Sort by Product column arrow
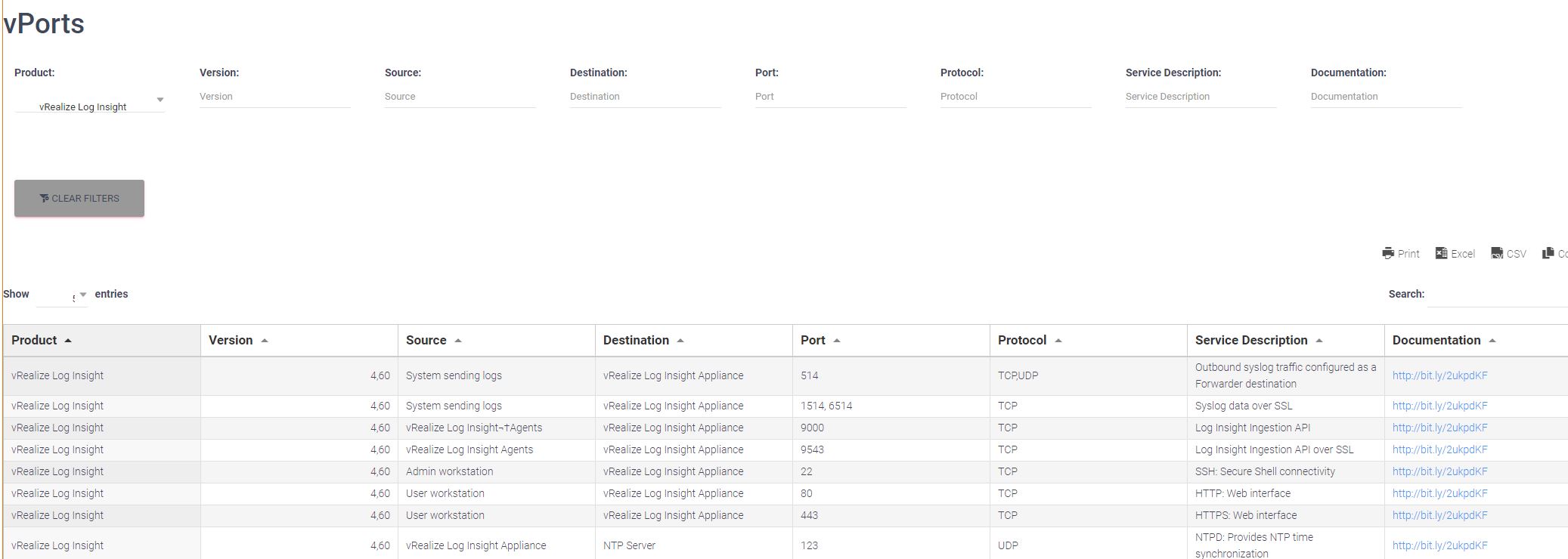 (68, 341)
